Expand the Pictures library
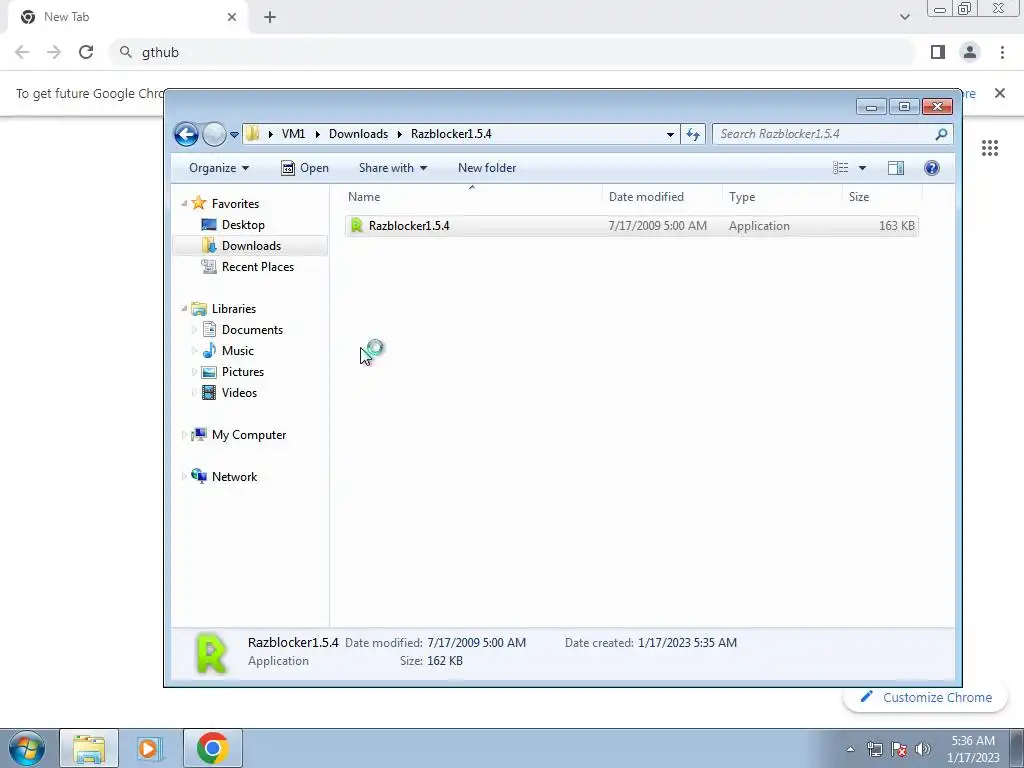This screenshot has width=1024, height=768. click(194, 372)
